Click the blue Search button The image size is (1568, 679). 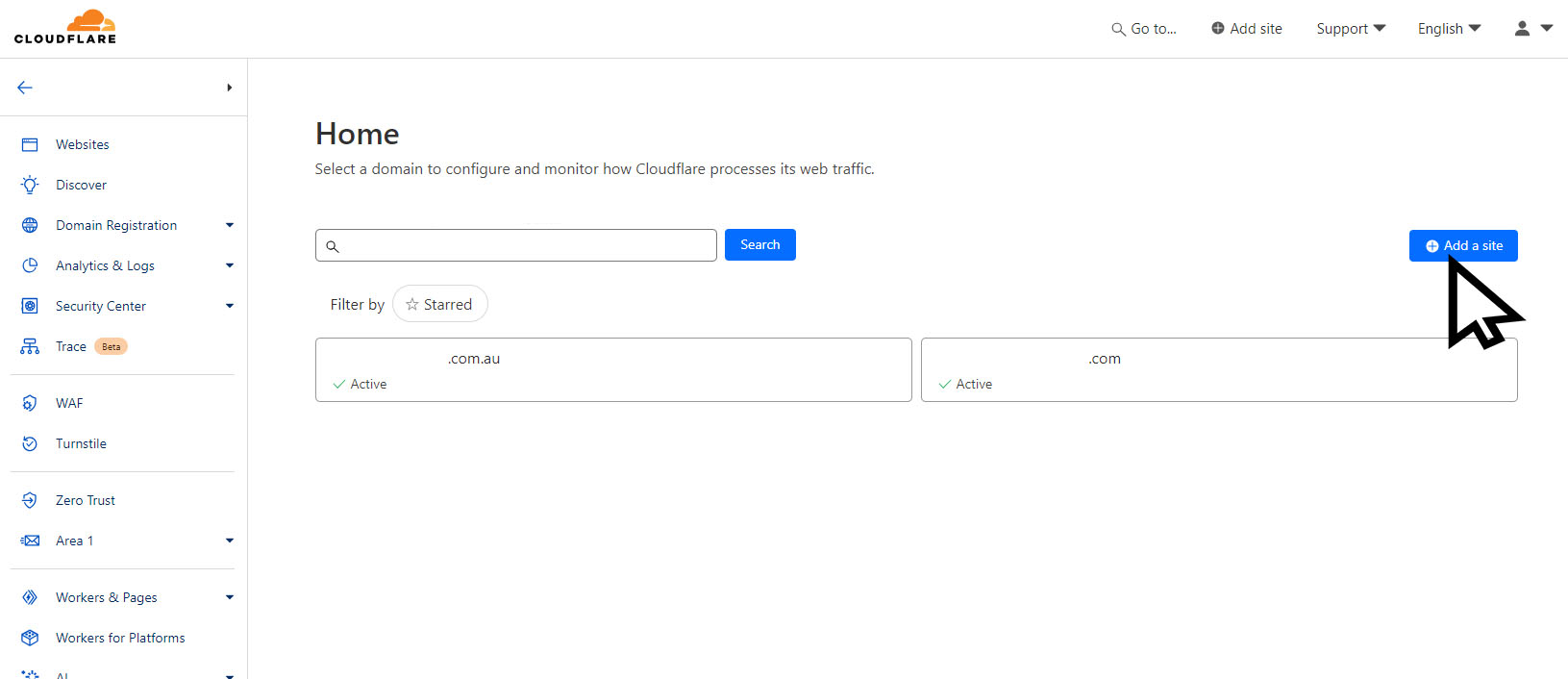pos(759,244)
